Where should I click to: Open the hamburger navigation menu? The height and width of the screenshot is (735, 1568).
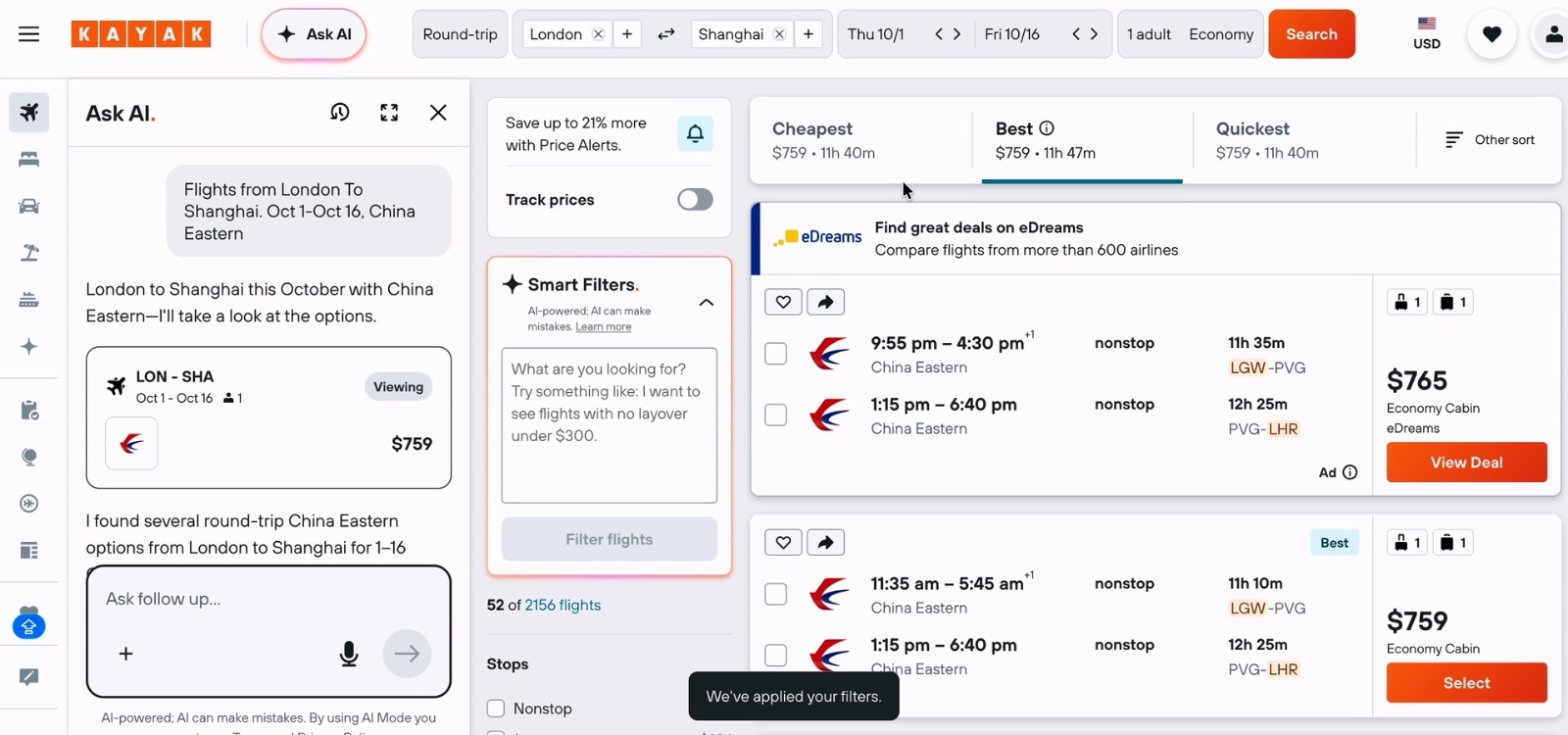pyautogui.click(x=29, y=34)
